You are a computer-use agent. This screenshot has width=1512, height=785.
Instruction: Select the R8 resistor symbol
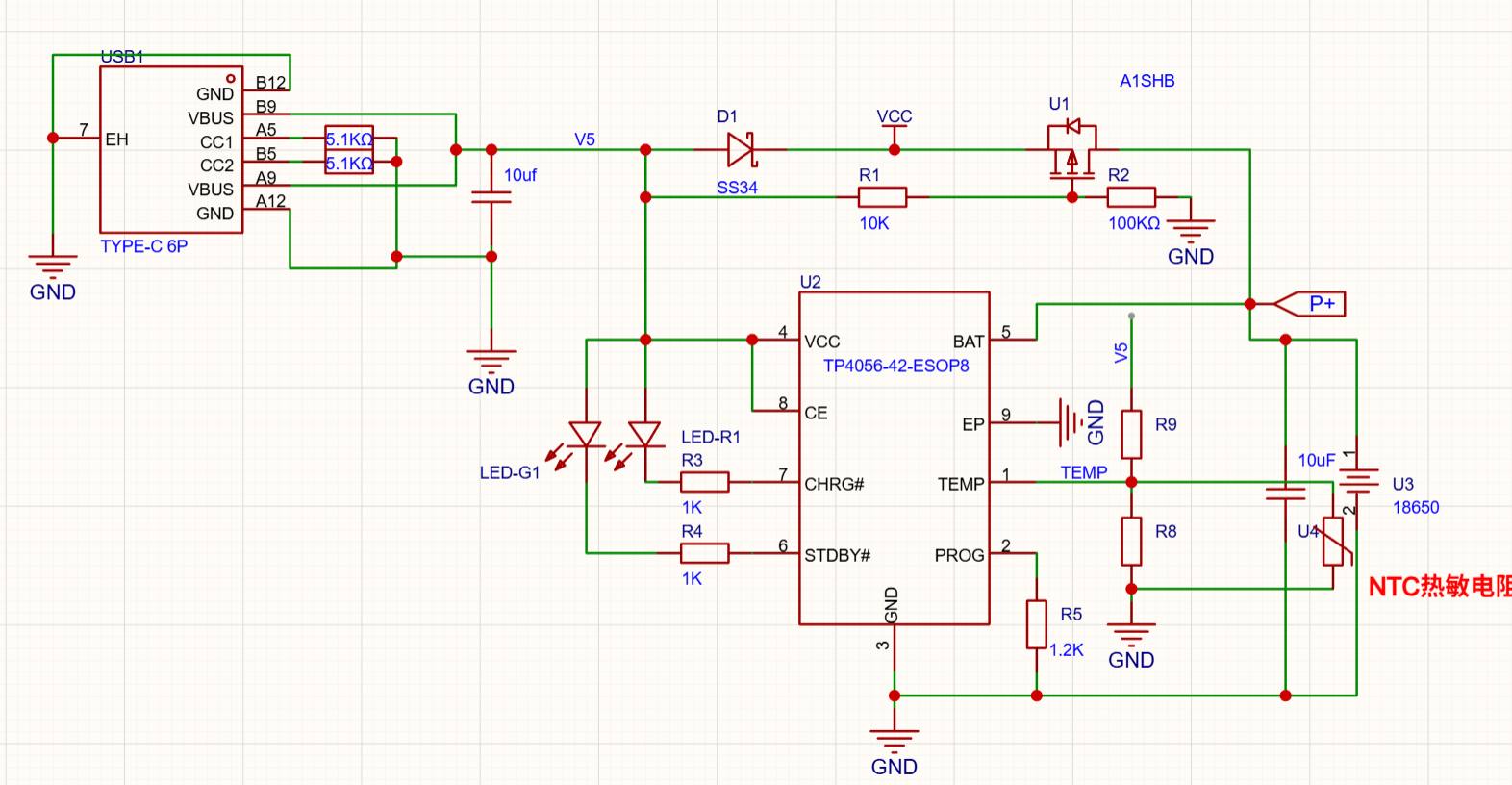click(1131, 541)
